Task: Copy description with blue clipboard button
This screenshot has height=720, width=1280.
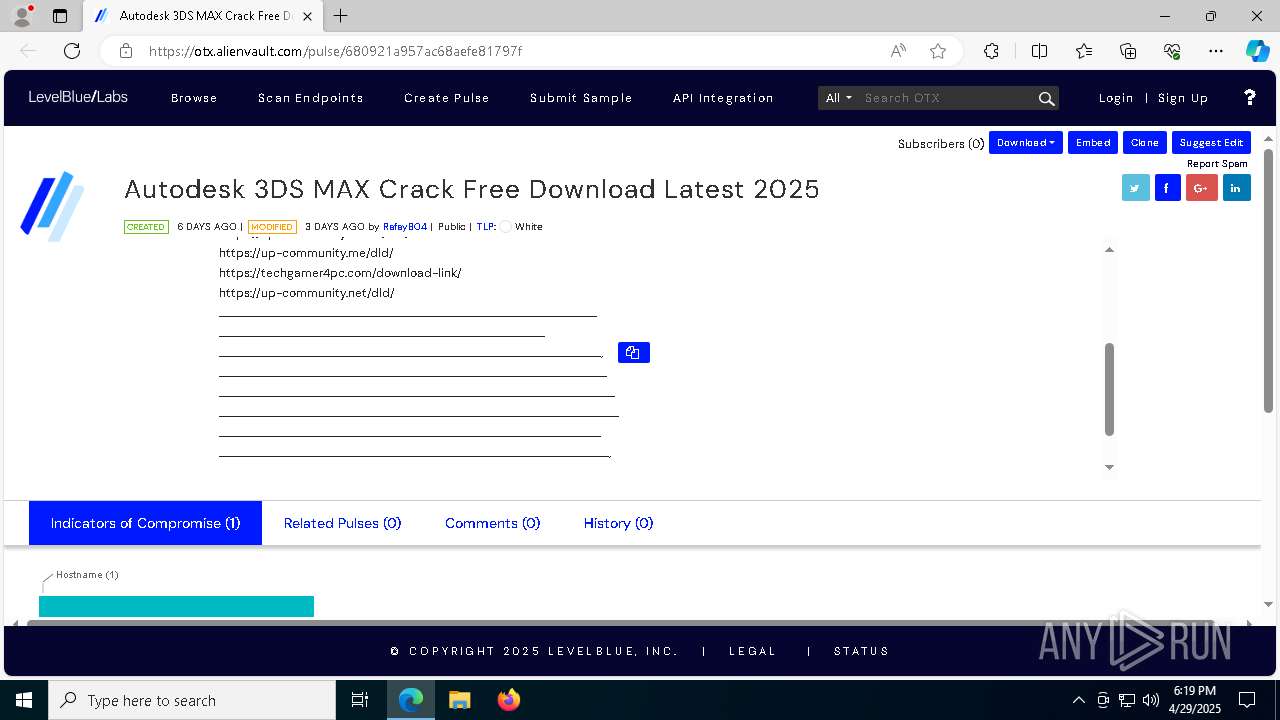Action: 634,352
